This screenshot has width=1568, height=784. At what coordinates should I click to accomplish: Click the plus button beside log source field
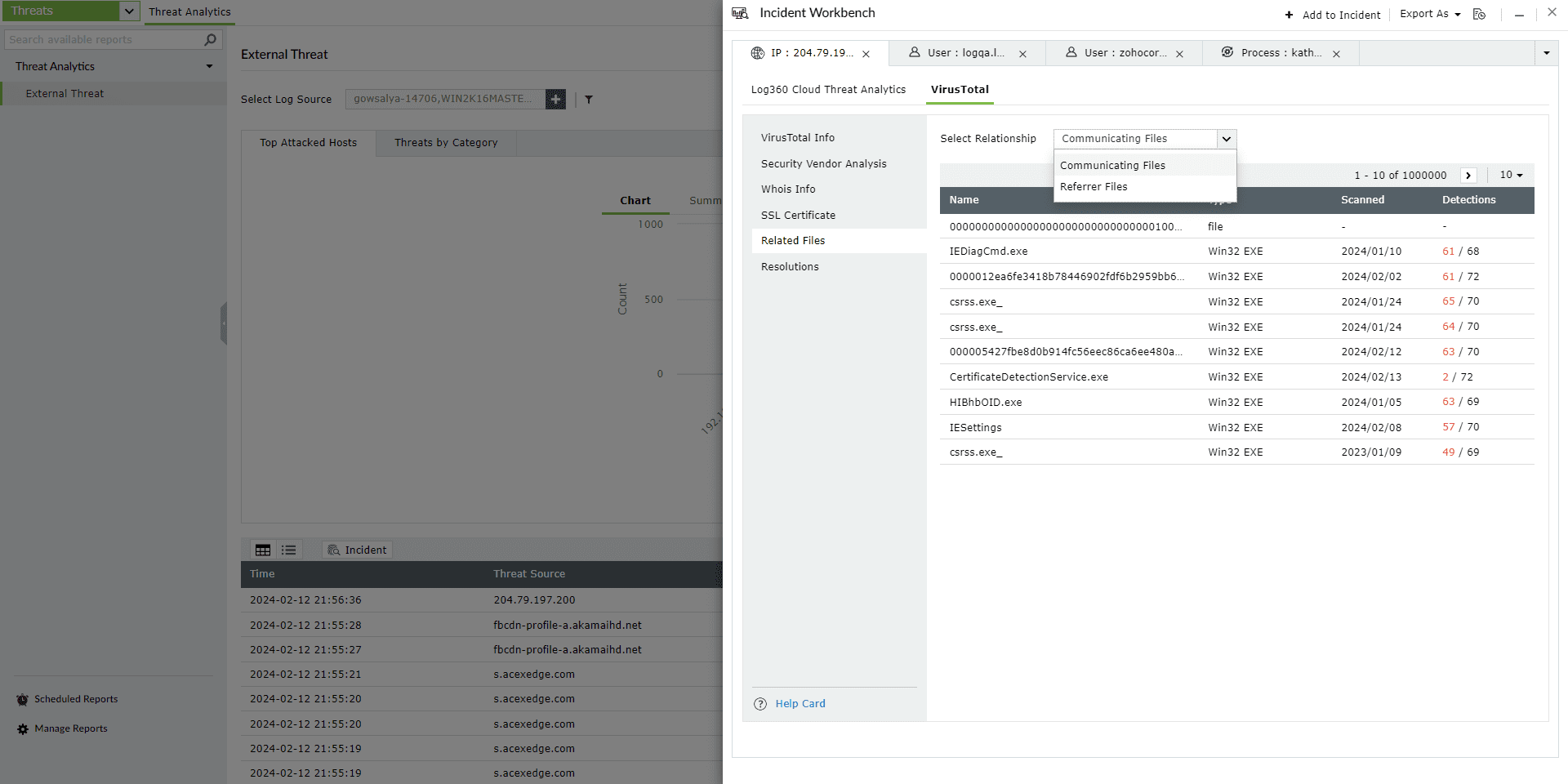(555, 99)
